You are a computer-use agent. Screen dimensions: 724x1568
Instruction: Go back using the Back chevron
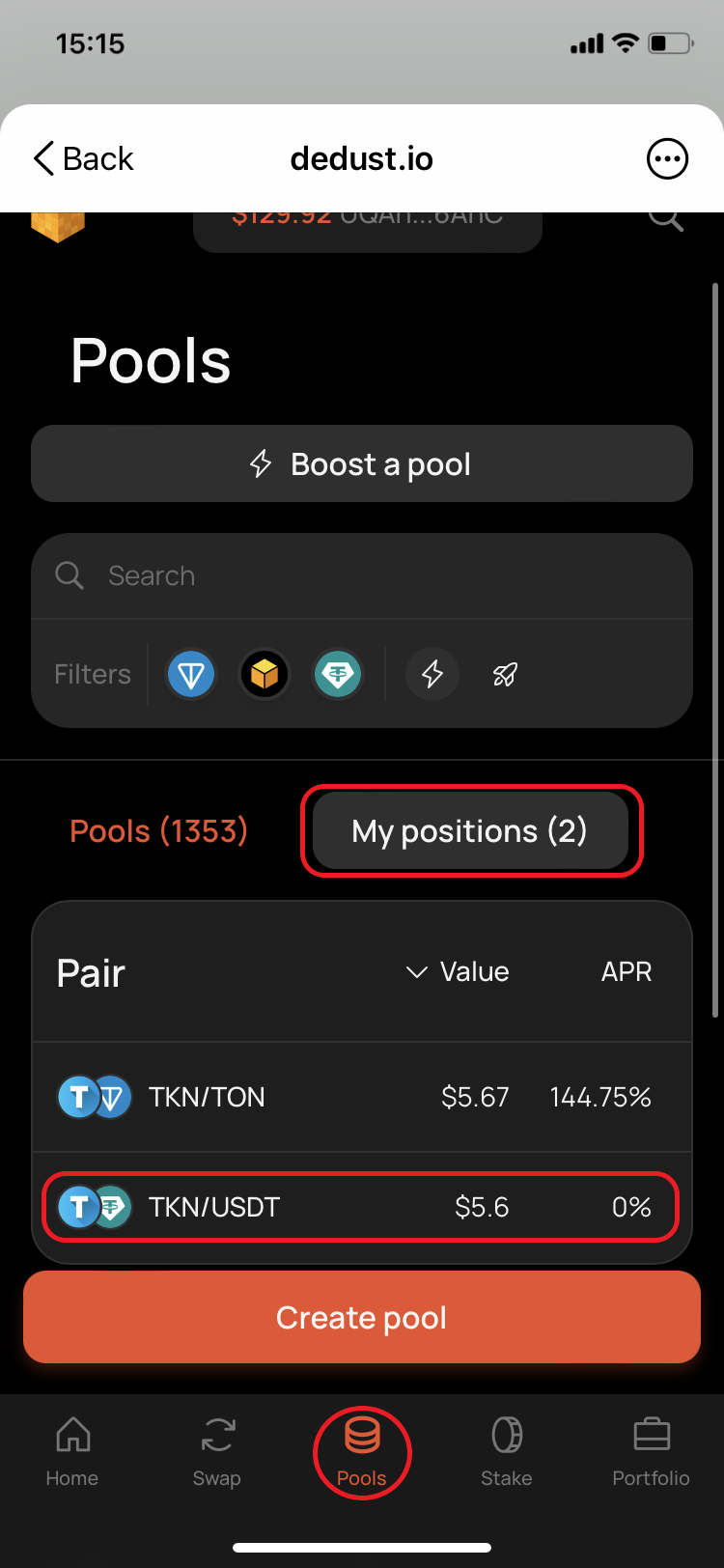(x=44, y=159)
